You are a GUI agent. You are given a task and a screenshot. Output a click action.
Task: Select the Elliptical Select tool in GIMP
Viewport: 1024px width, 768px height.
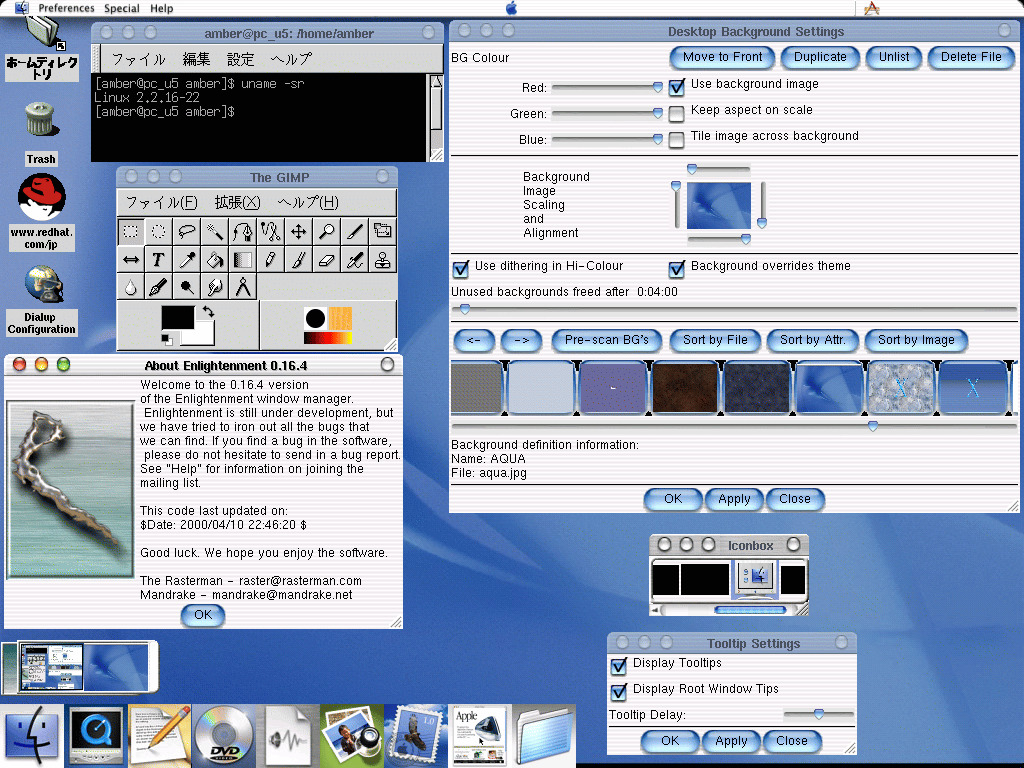tap(159, 231)
